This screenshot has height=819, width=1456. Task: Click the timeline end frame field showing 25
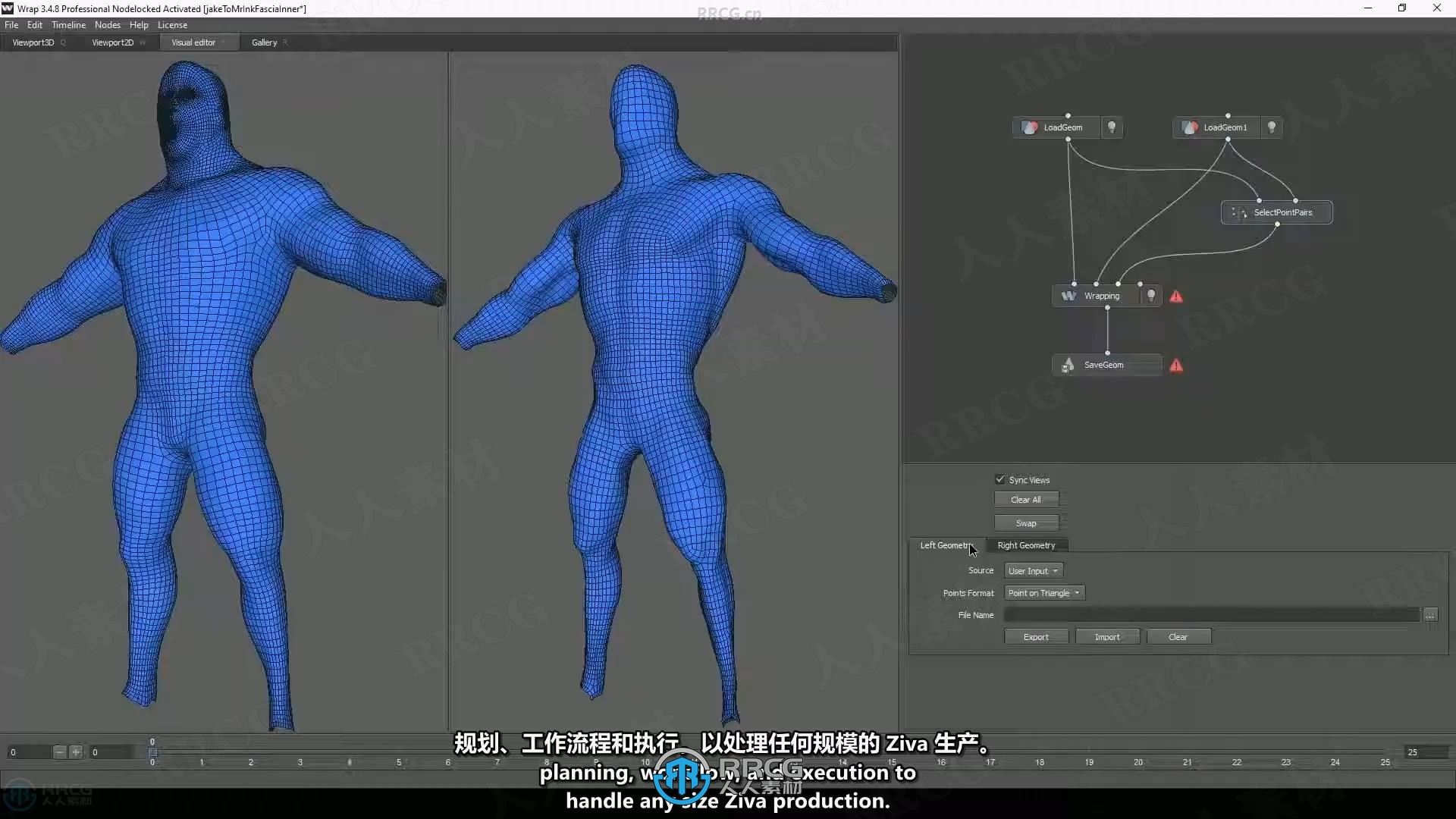(1426, 752)
